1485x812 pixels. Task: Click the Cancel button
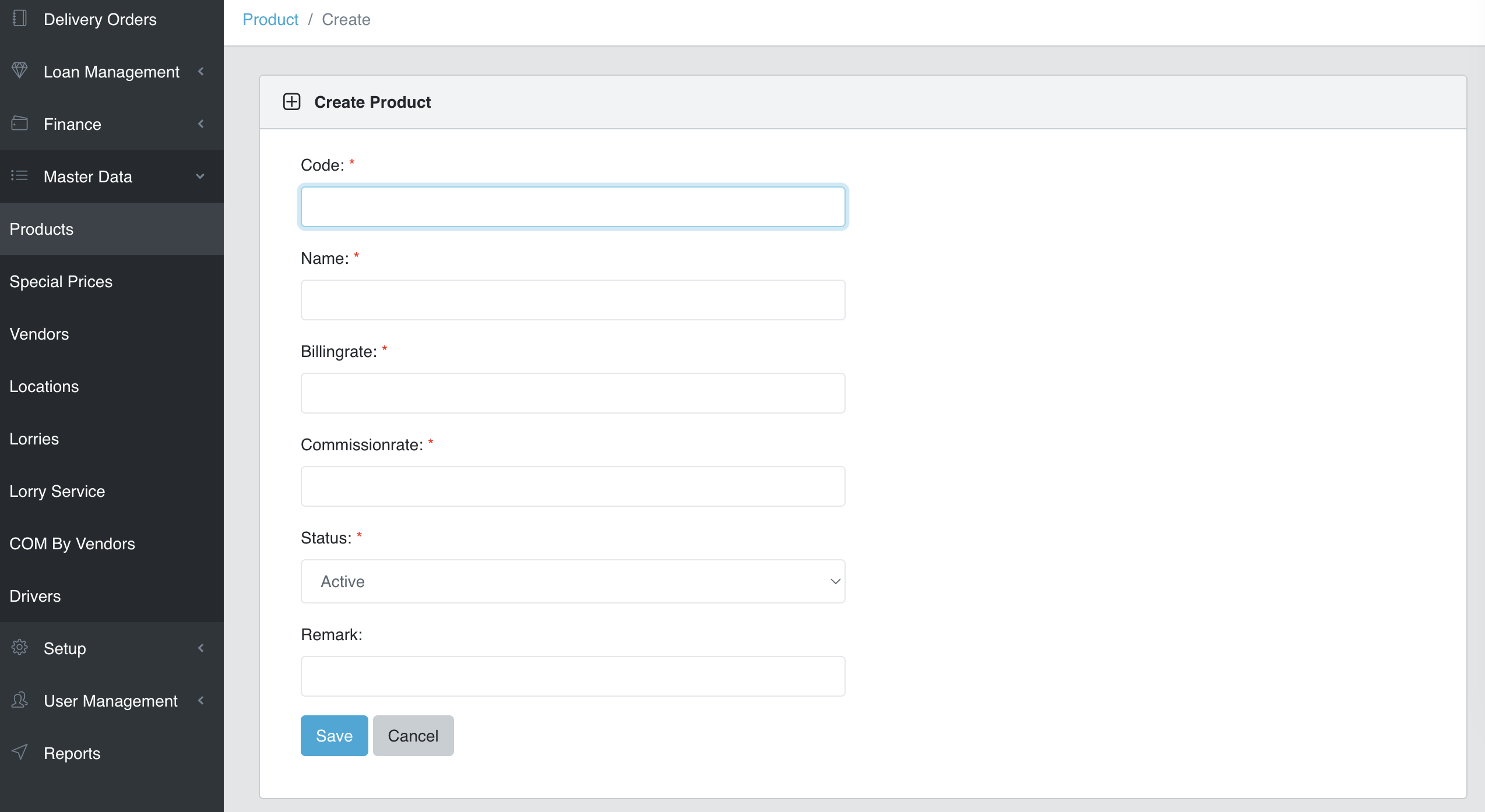tap(413, 736)
